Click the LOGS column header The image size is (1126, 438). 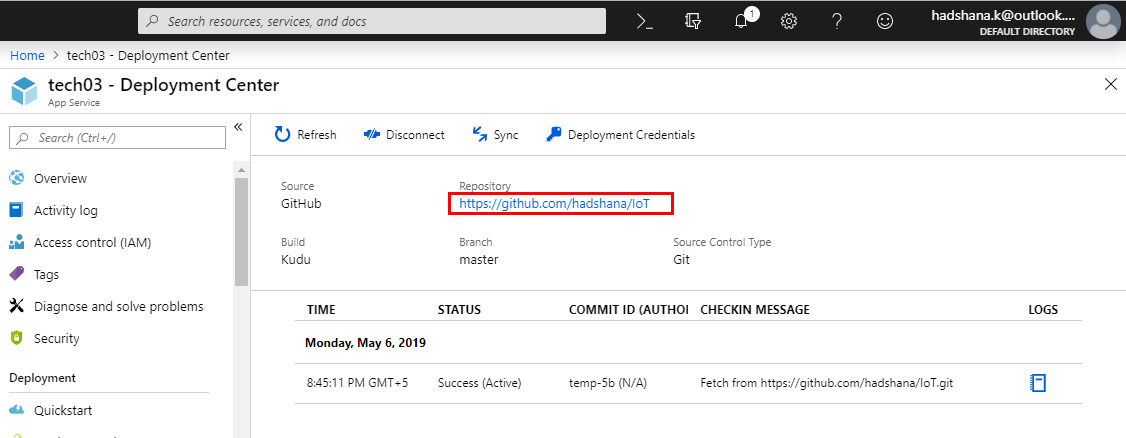pyautogui.click(x=1043, y=309)
